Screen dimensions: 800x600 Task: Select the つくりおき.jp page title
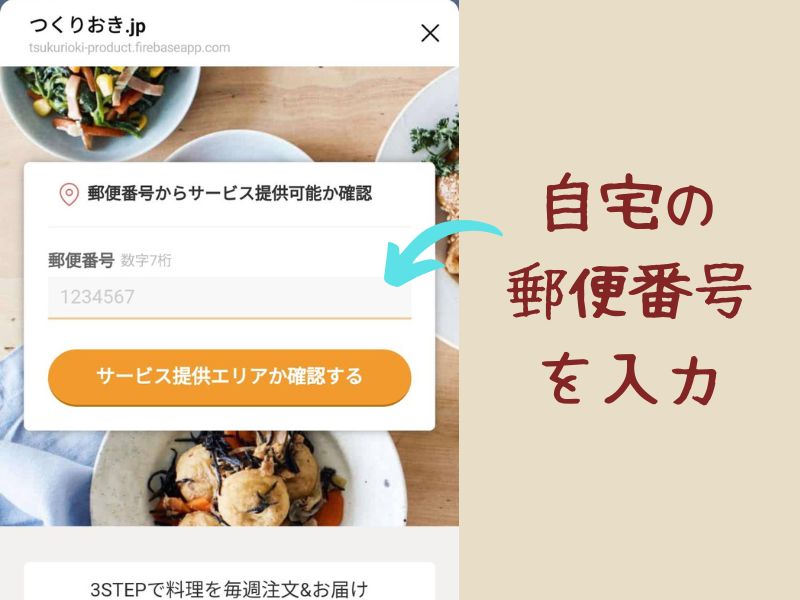[88, 25]
